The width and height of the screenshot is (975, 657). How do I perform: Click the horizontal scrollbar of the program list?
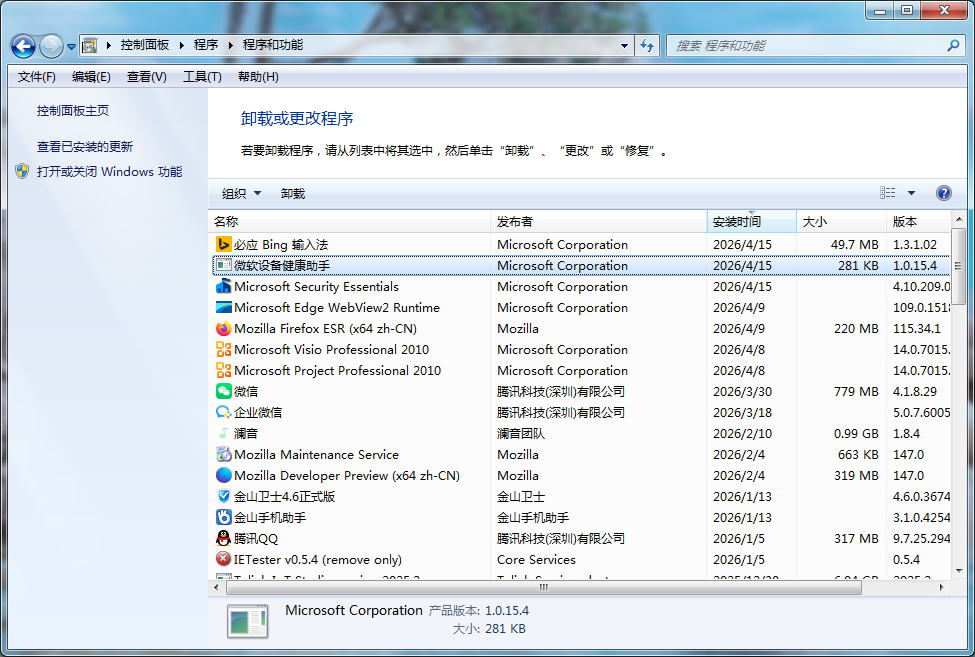pos(543,589)
